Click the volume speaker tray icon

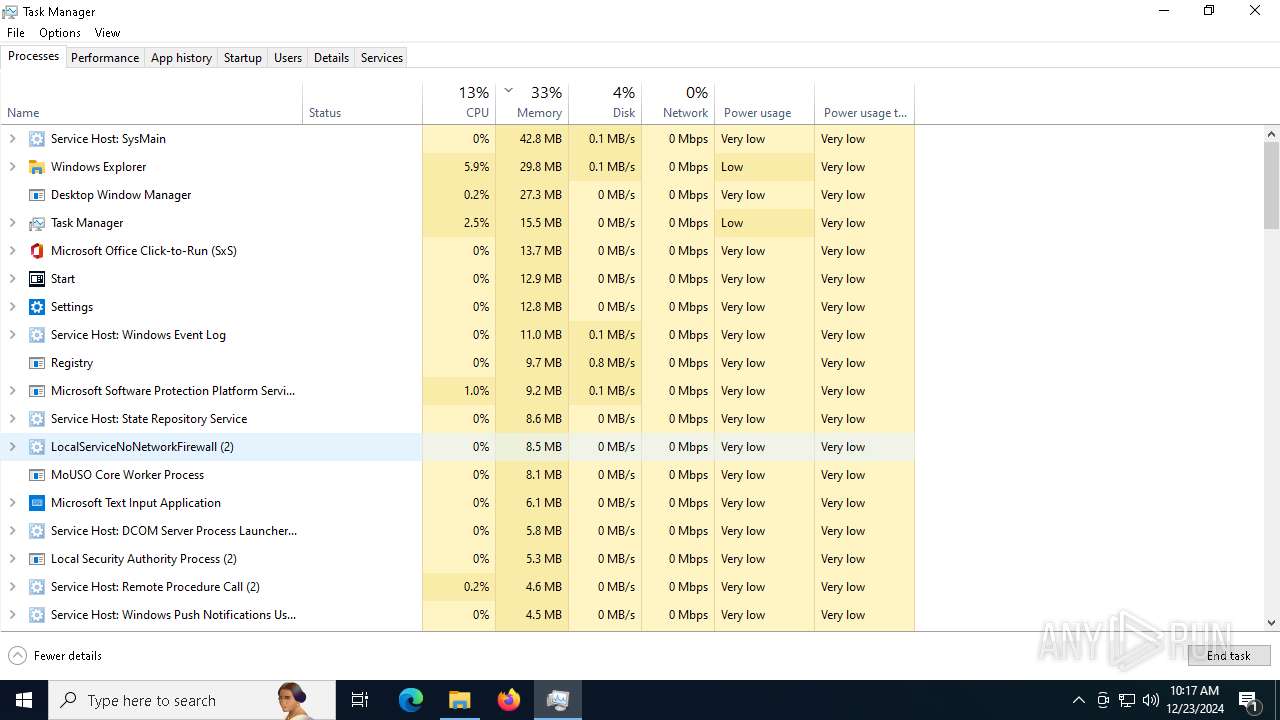(1150, 700)
